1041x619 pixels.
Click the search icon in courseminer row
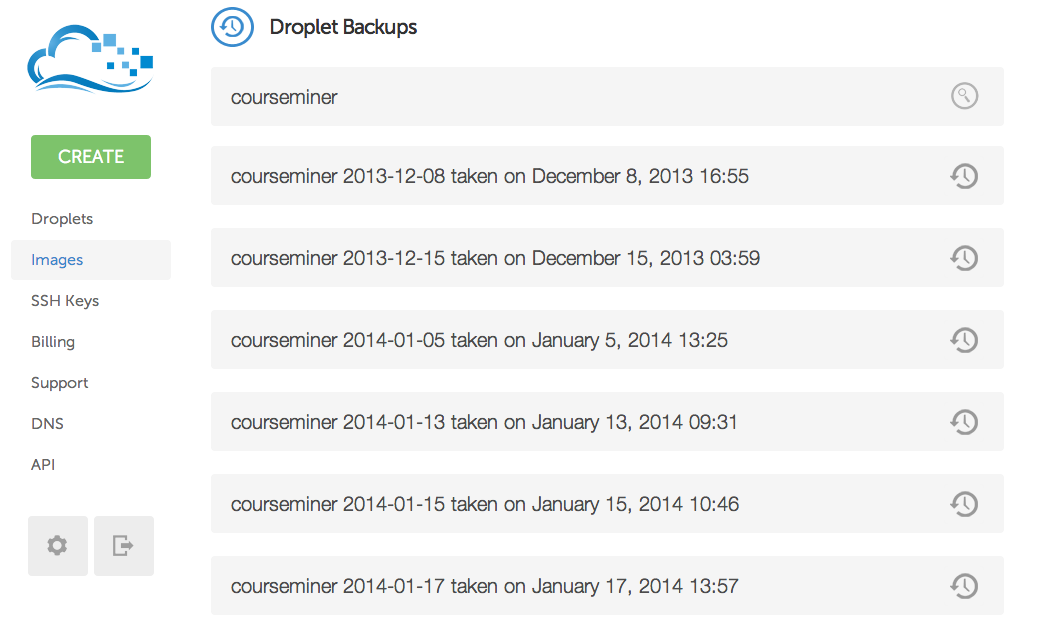[963, 96]
